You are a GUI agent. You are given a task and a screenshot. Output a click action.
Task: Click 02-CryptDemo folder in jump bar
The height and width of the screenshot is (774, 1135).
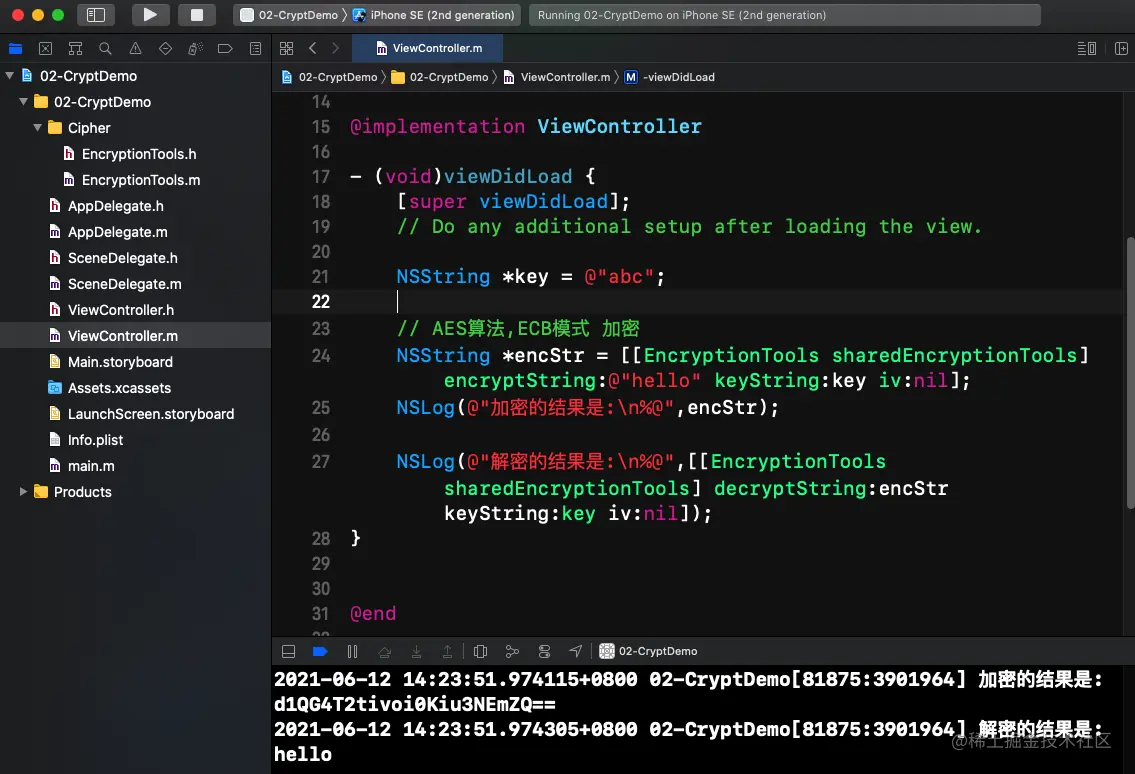[x=440, y=77]
